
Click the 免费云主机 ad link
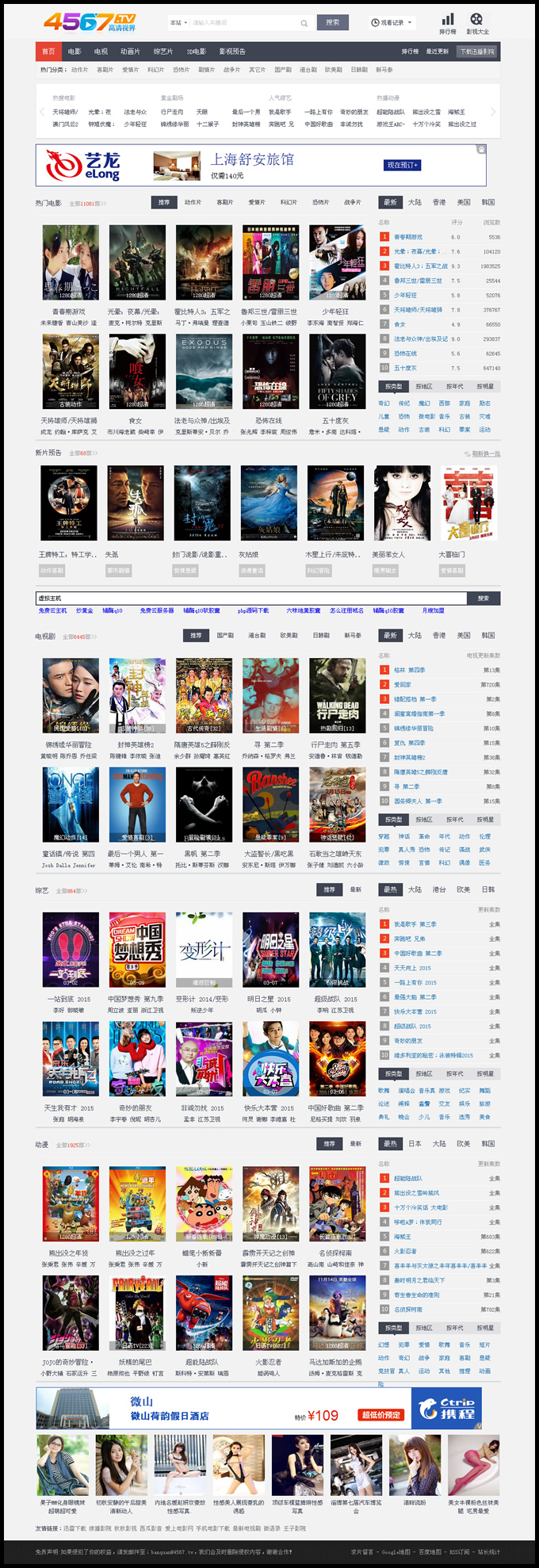coord(53,610)
